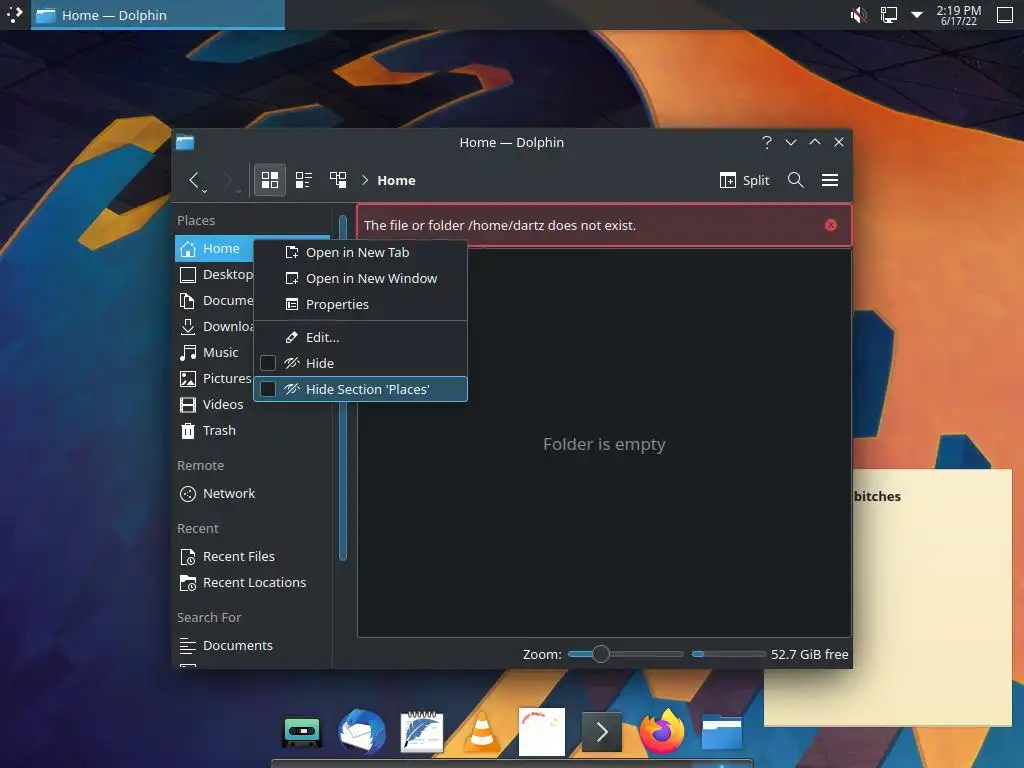
Task: Click the Home breadcrumb
Action: (396, 180)
